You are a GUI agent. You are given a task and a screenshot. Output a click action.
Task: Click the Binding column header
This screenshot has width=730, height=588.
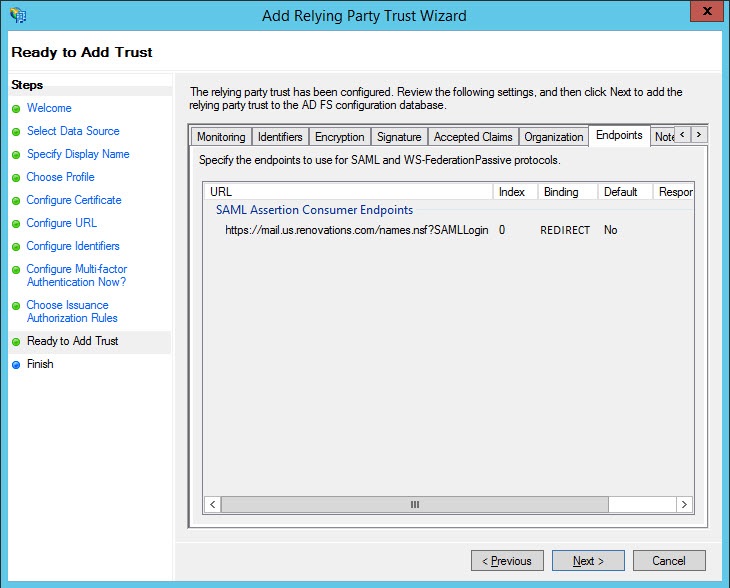(x=561, y=191)
